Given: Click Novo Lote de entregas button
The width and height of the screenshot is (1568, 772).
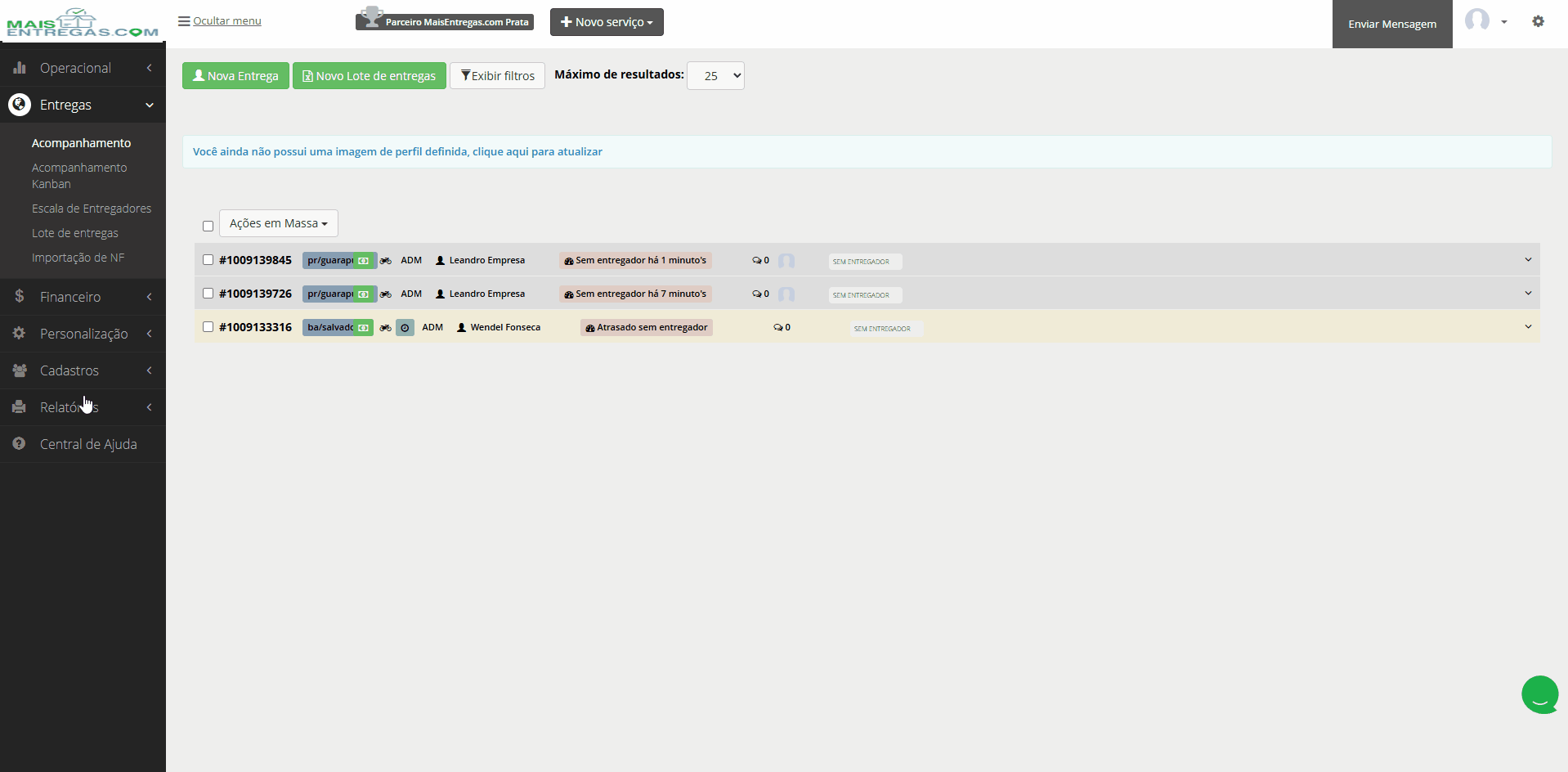Looking at the screenshot, I should coord(370,75).
